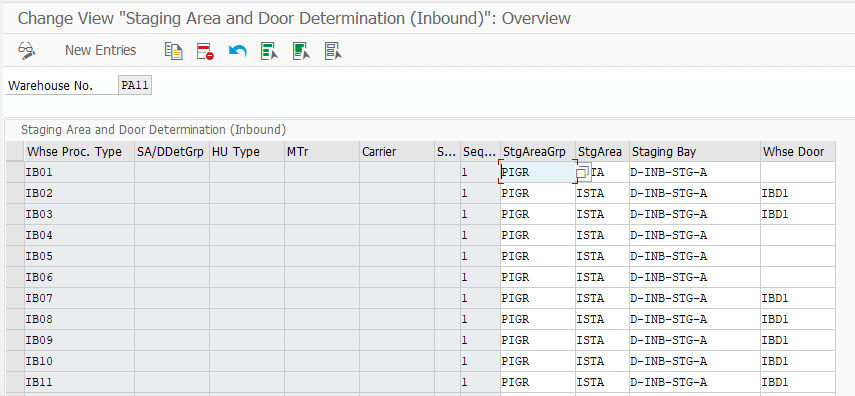
Task: Click the Display/Change glasses-pencil icon
Action: point(27,51)
